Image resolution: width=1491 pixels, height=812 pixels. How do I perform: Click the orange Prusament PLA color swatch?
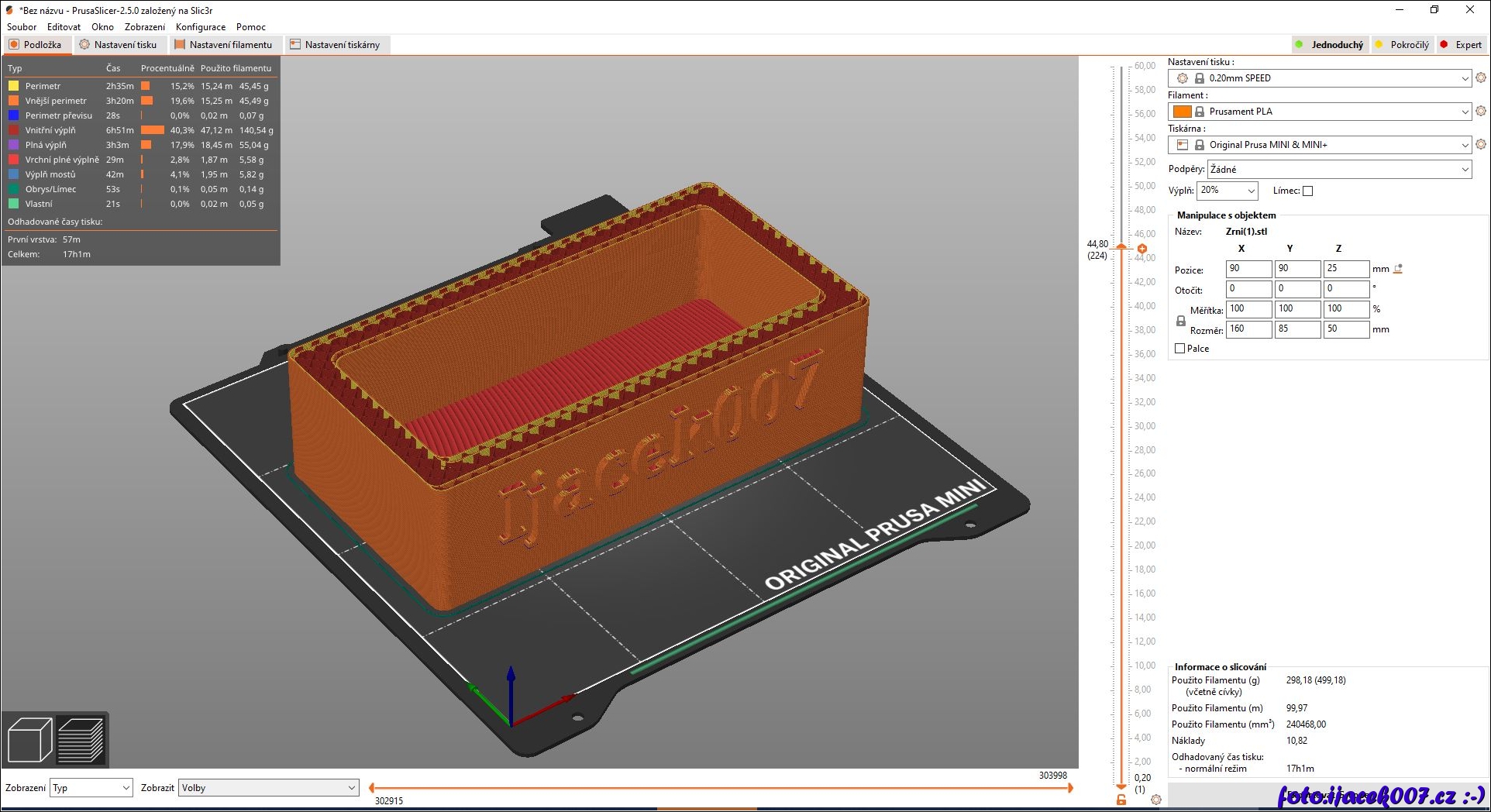tap(1182, 112)
